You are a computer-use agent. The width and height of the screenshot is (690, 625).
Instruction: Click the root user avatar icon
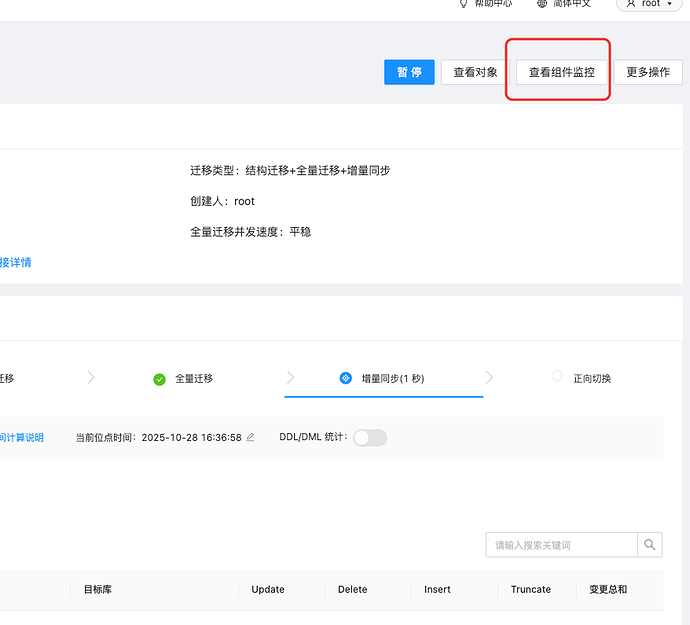pos(631,4)
